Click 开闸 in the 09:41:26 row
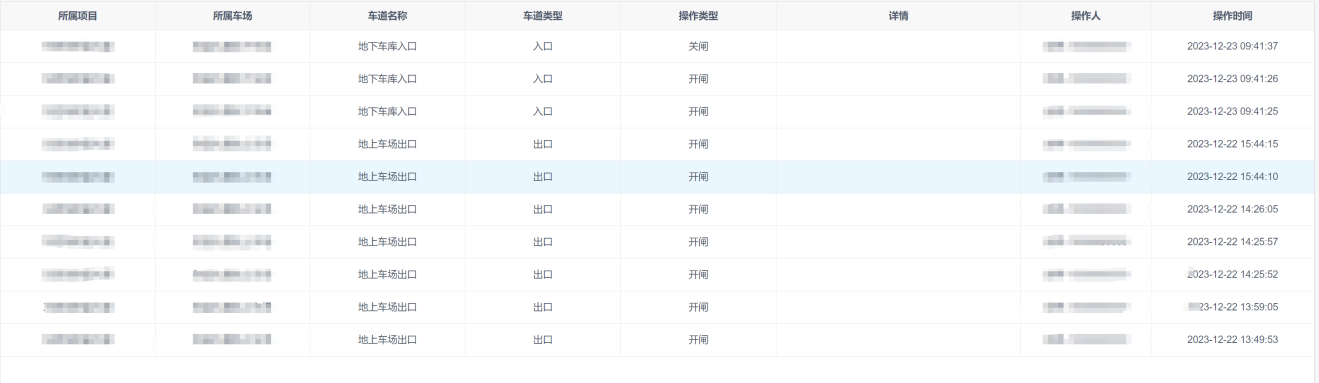The width and height of the screenshot is (1319, 383). click(698, 79)
